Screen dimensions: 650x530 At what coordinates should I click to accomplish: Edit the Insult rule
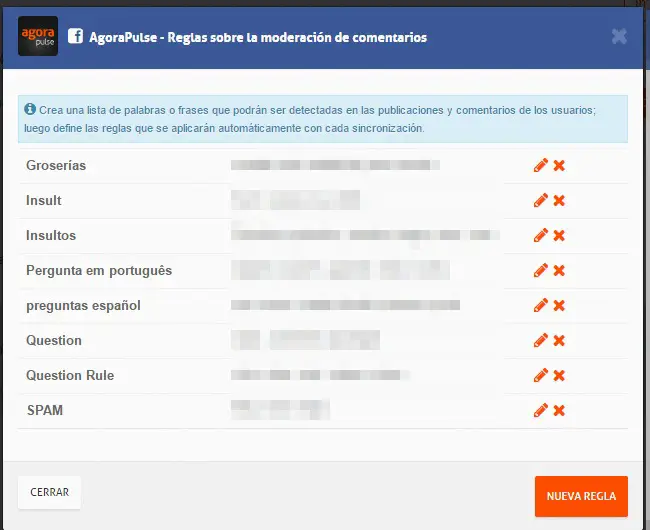click(x=541, y=200)
